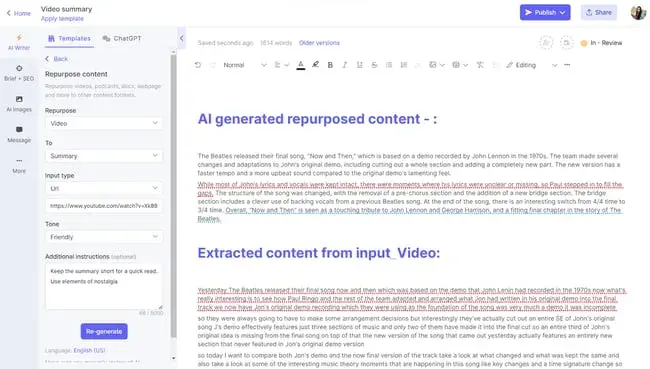Click the redo icon in the editor toolbar

point(213,65)
